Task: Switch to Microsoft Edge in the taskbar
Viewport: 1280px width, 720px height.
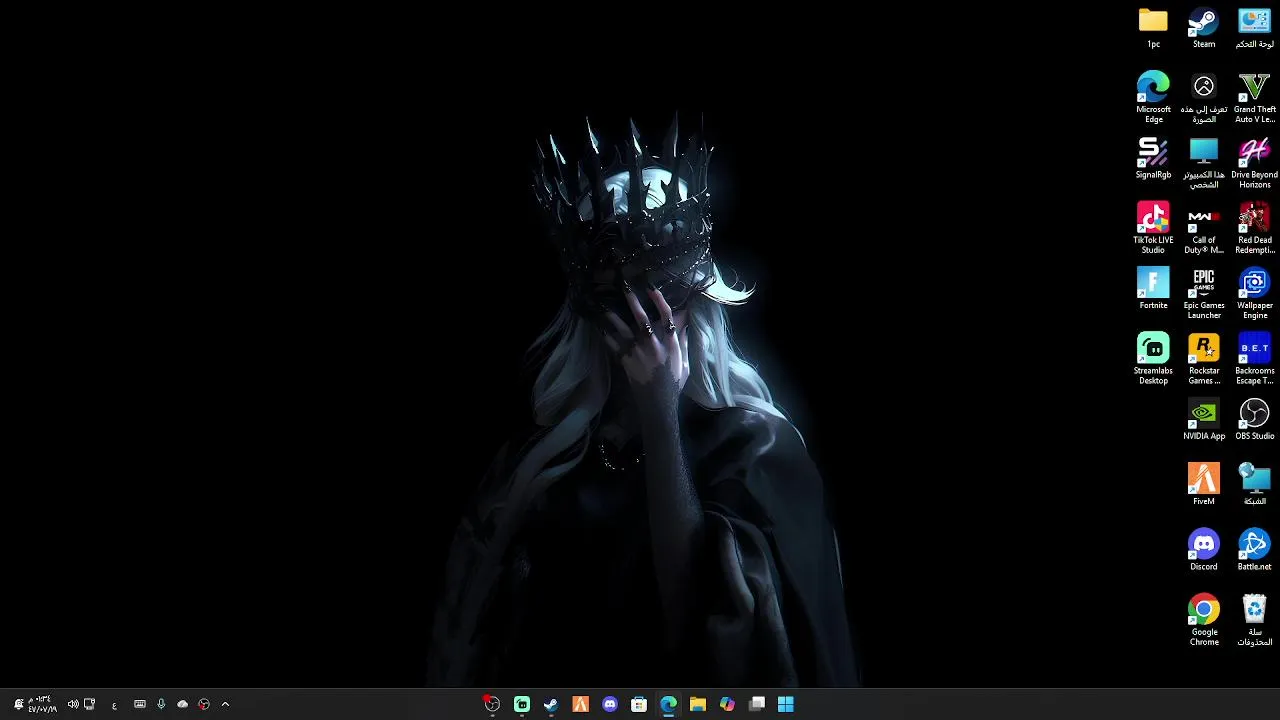Action: (x=668, y=704)
